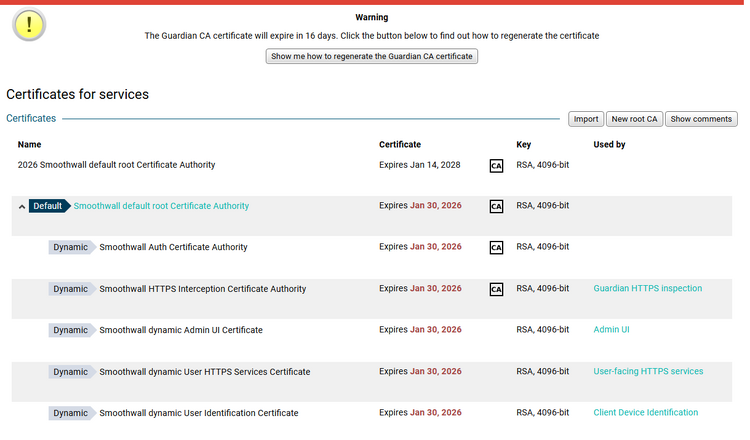This screenshot has height=440, width=750.
Task: Select 'Smoothwall dynamic User HTTPS Services Certificate' name
Action: click(205, 372)
